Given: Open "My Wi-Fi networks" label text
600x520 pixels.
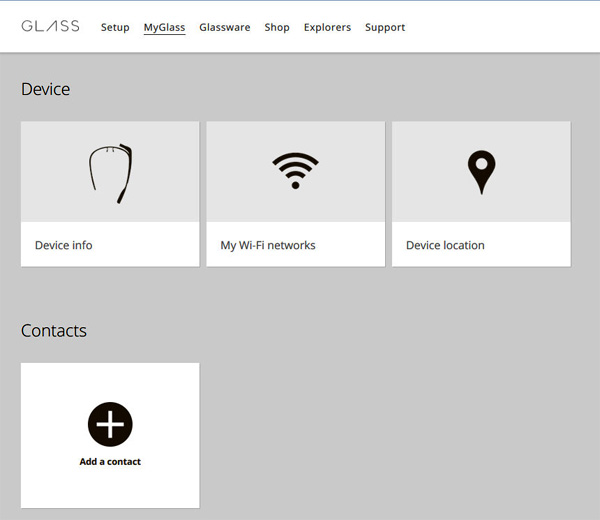Looking at the screenshot, I should (268, 245).
